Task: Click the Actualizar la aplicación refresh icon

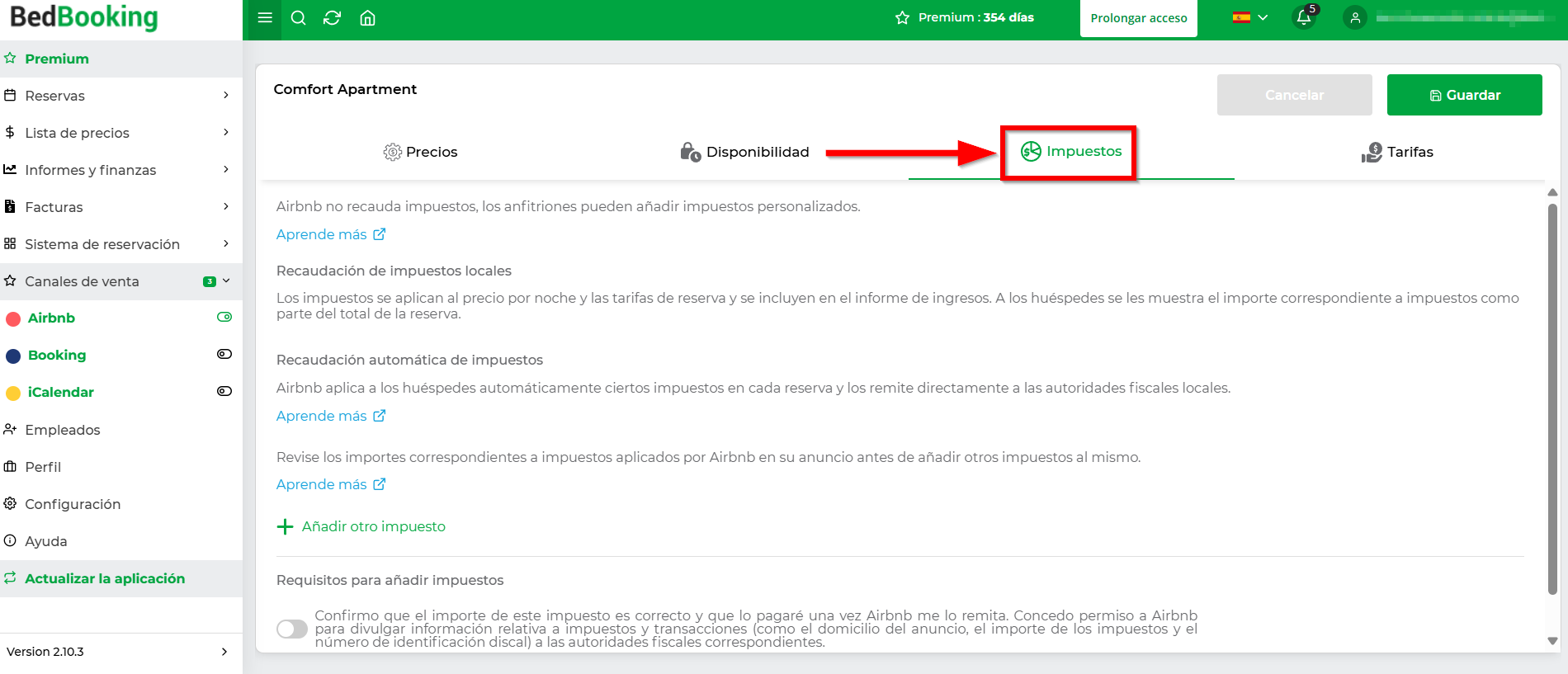Action: [10, 577]
